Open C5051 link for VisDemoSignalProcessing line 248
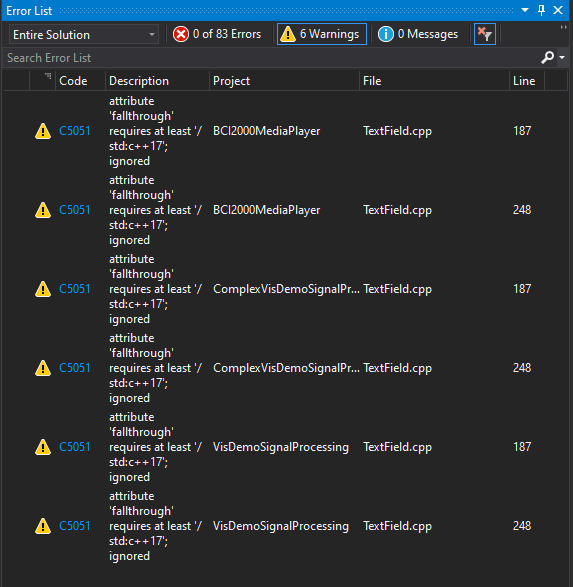The width and height of the screenshot is (573, 587). (74, 526)
